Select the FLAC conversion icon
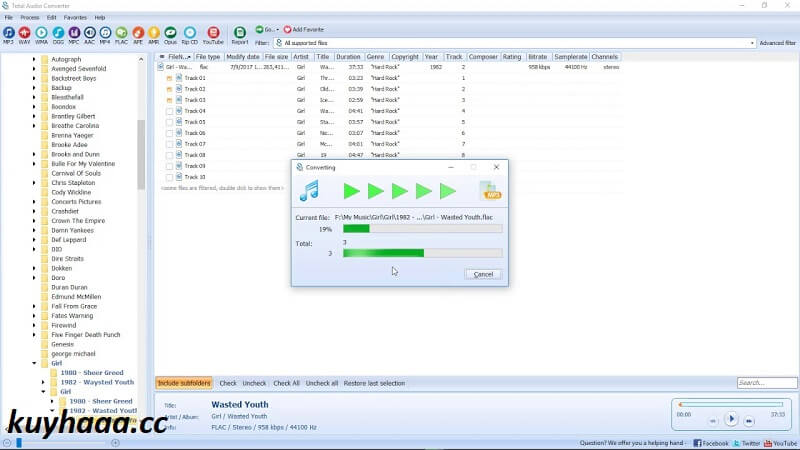This screenshot has height=450, width=800. click(x=121, y=35)
